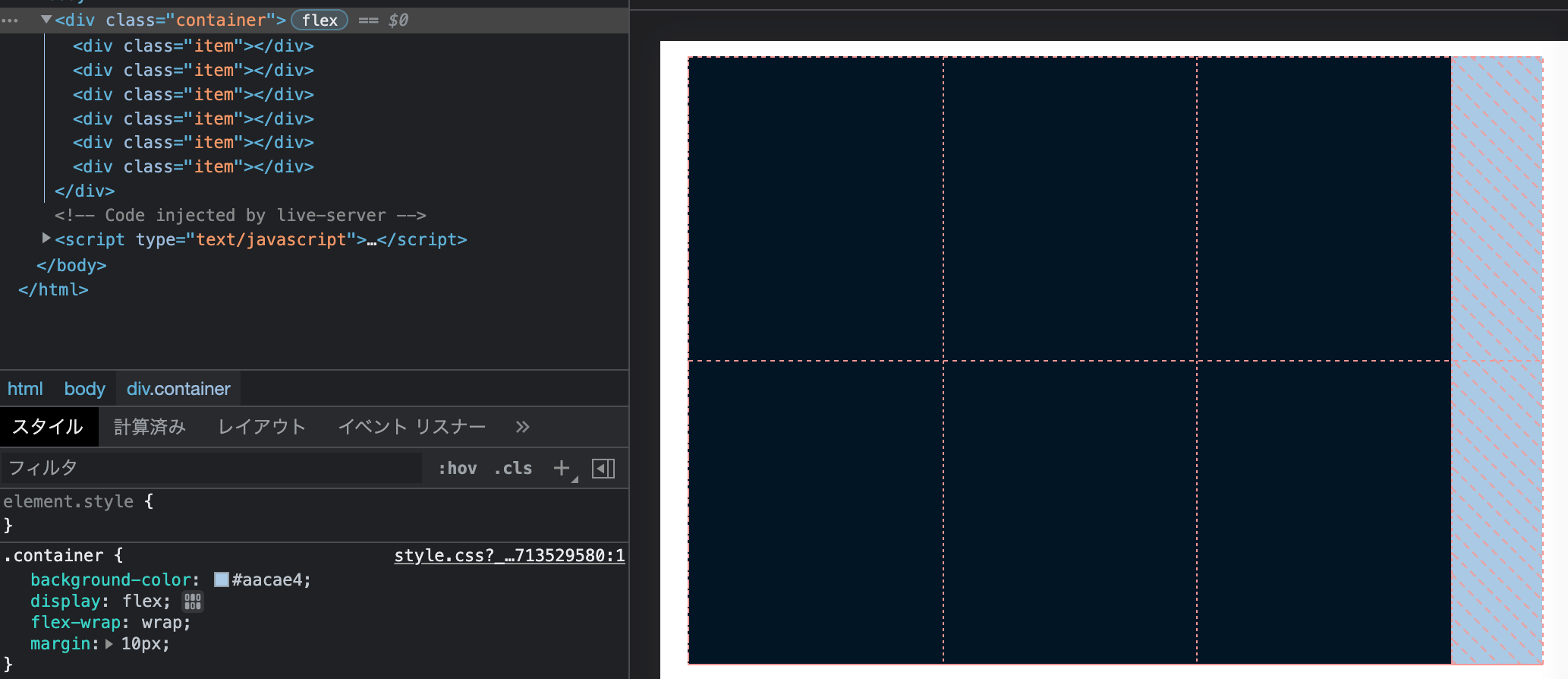Image resolution: width=1568 pixels, height=679 pixels.
Task: Toggle the :hov element state panel
Action: [457, 468]
